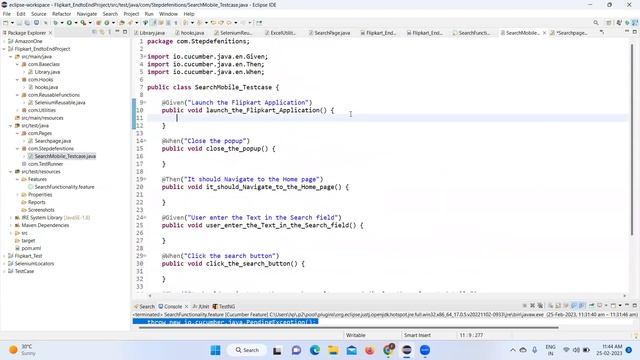Minimize the Console view panel
Screen dimensions: 640x360
[627, 305]
